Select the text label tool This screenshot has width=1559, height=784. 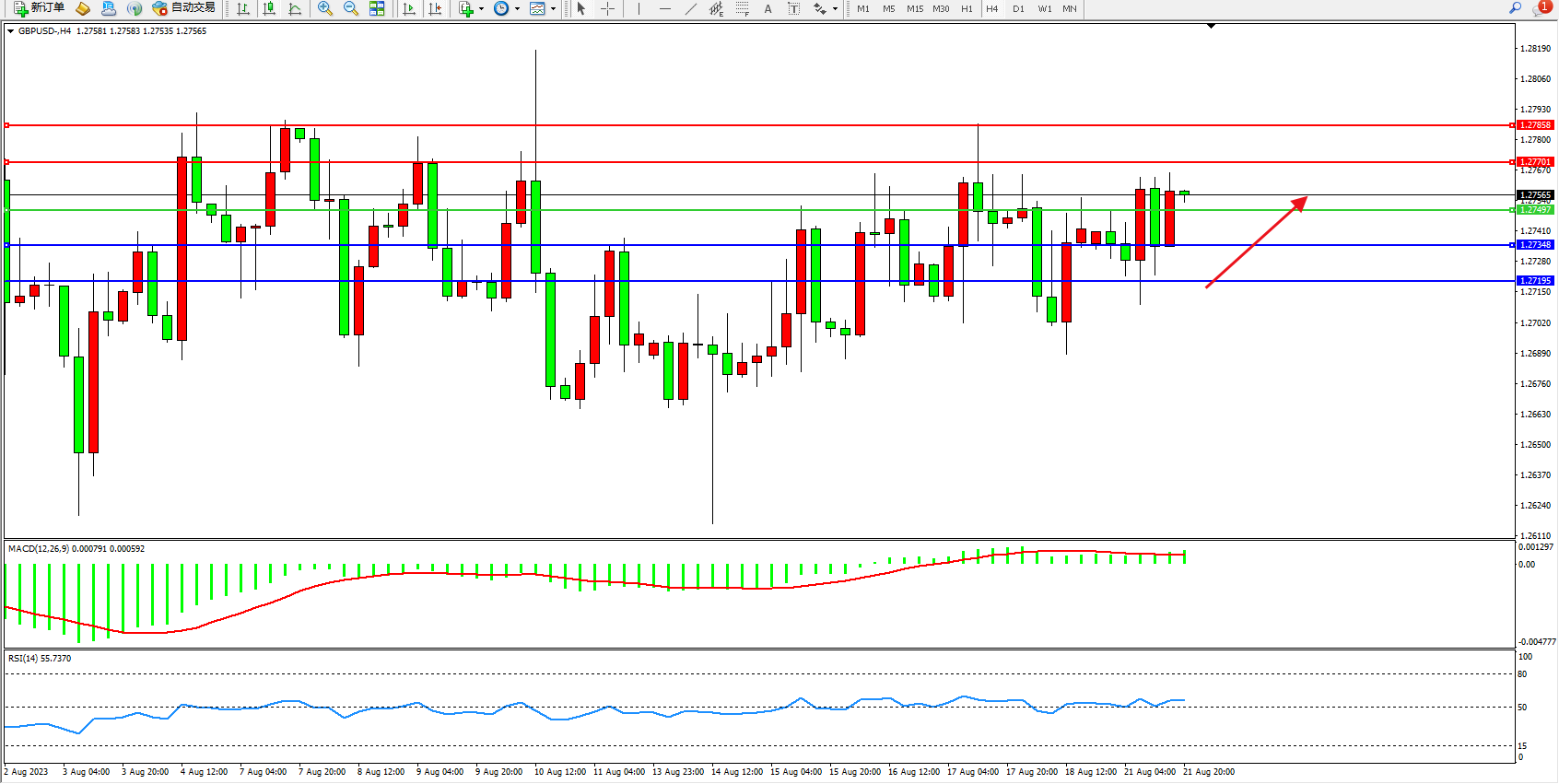coord(768,8)
